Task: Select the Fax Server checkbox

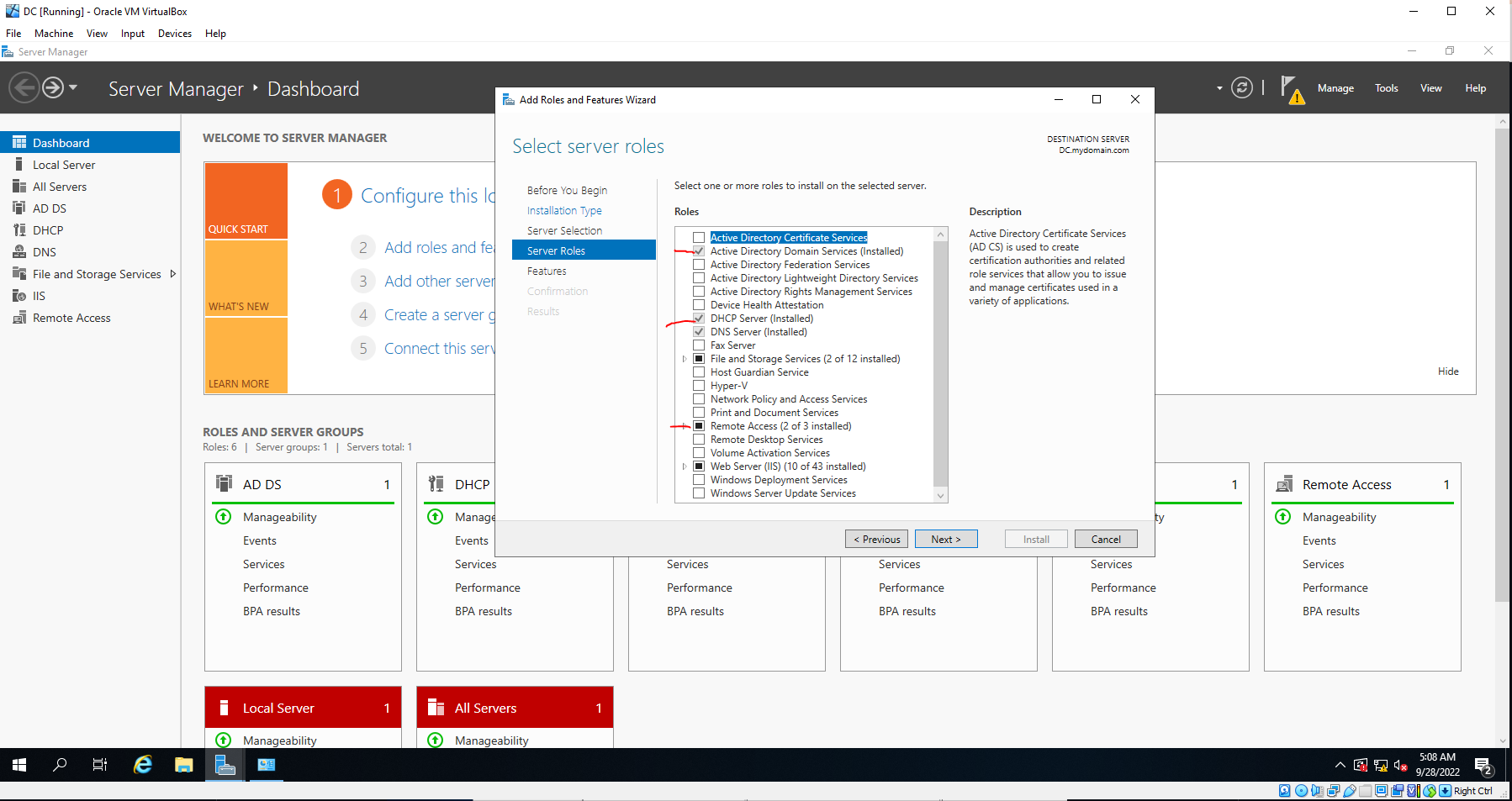Action: (699, 345)
